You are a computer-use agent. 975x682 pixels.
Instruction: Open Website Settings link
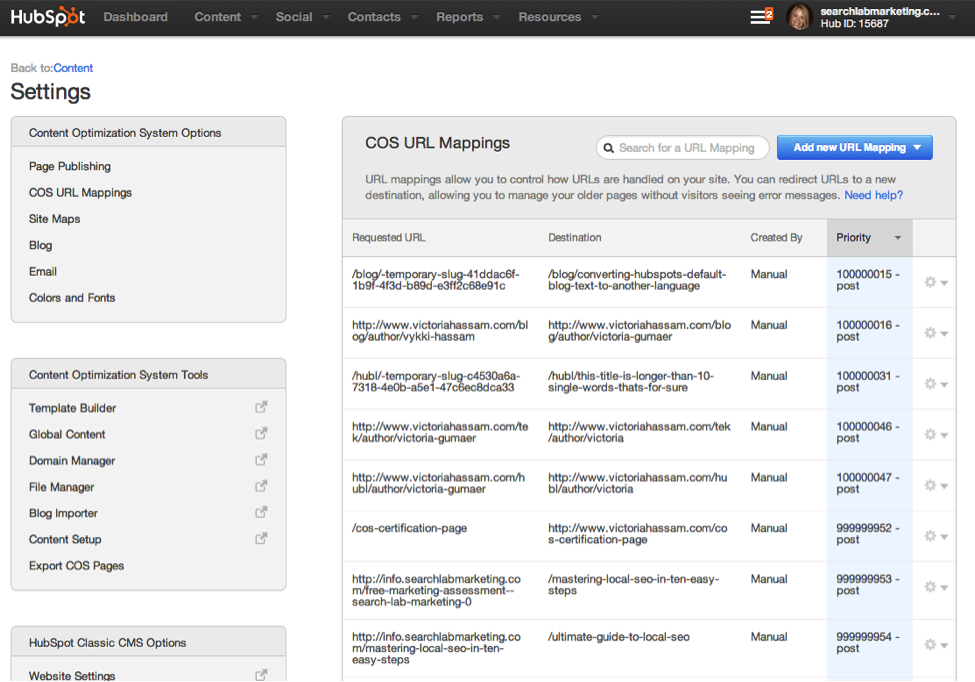point(72,675)
